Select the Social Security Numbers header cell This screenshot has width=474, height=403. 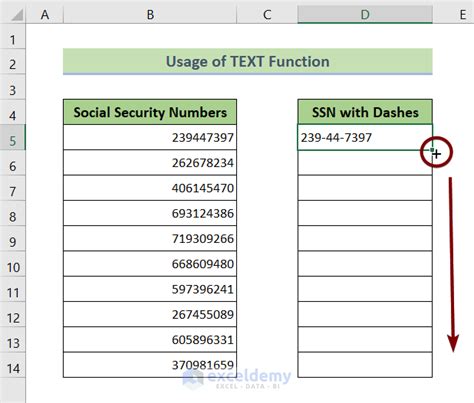150,112
